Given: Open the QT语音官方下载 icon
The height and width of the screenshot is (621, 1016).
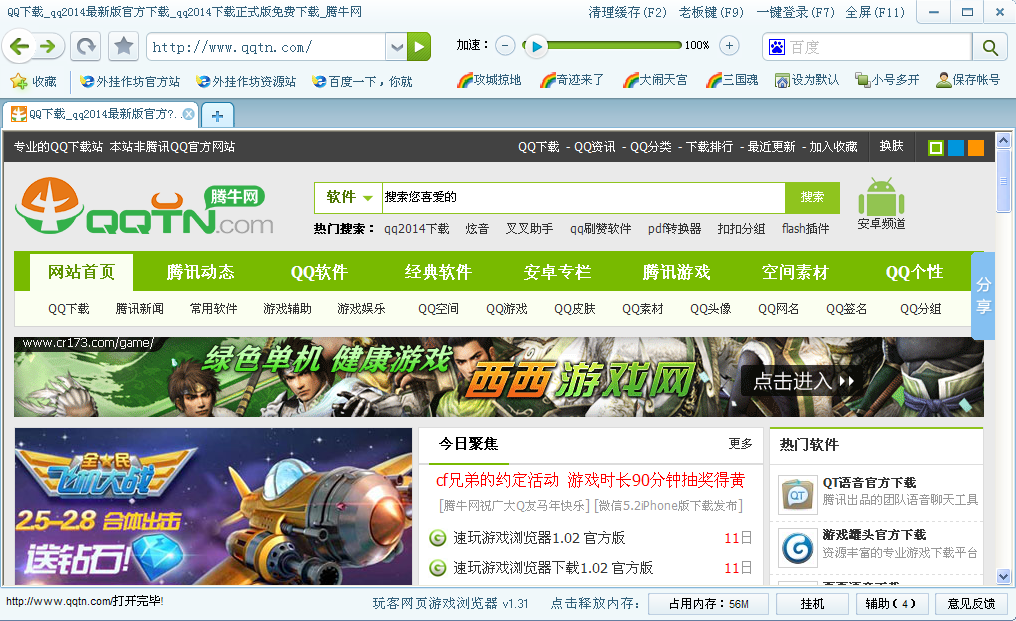Looking at the screenshot, I should [x=798, y=495].
